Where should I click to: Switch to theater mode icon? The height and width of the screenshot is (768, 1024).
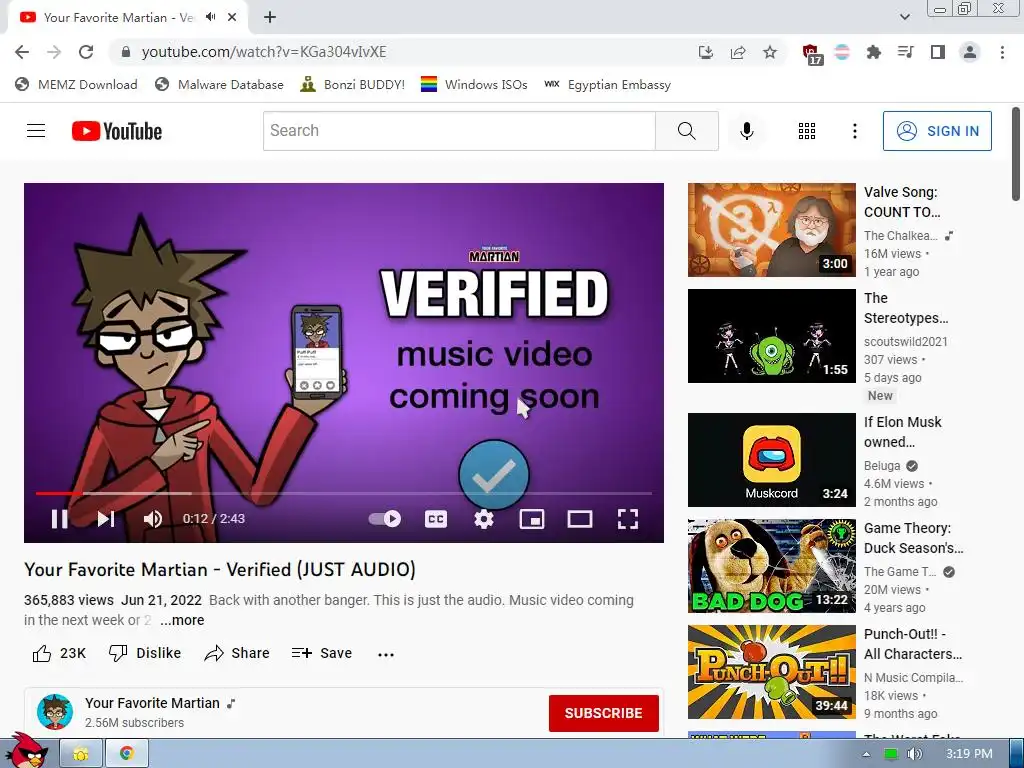[x=580, y=519]
